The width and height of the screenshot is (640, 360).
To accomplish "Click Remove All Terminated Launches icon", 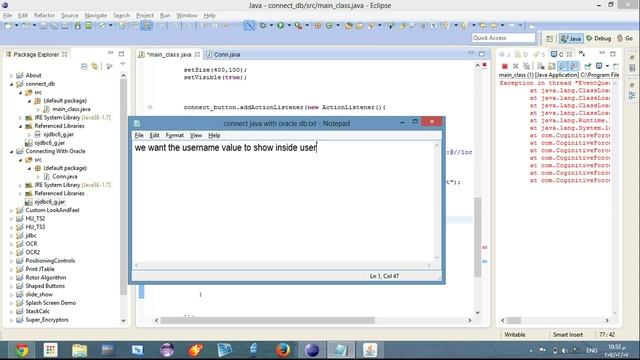I will 527,66.
